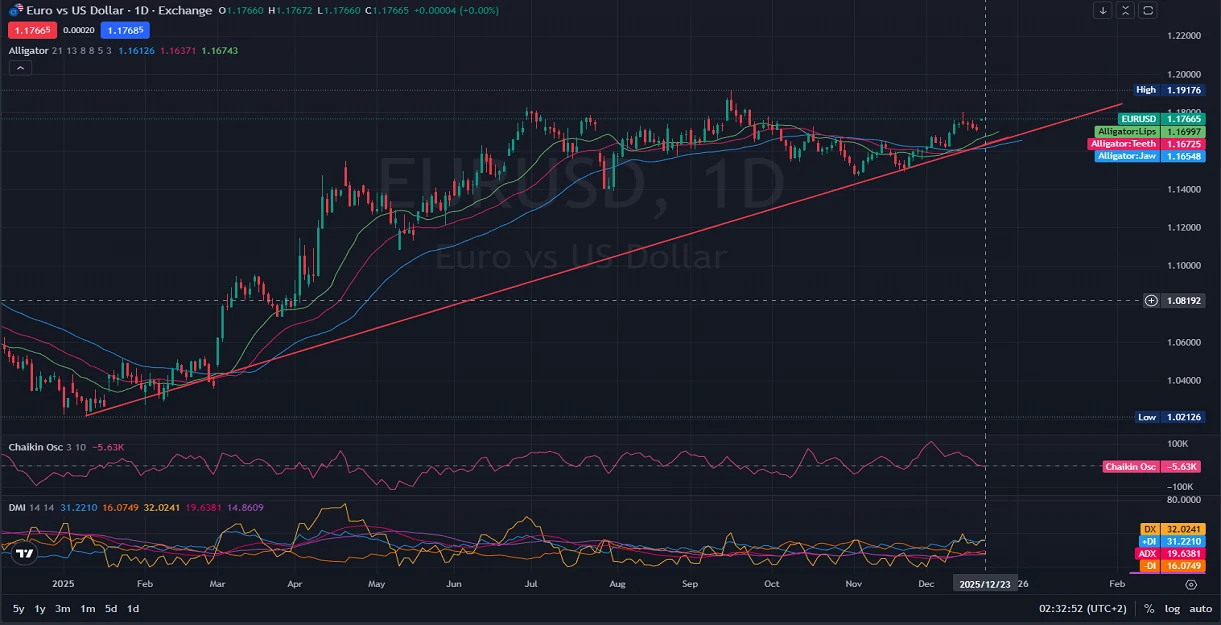Select the Chaikin Osc indicator legend
Image resolution: width=1221 pixels, height=625 pixels.
coord(34,447)
